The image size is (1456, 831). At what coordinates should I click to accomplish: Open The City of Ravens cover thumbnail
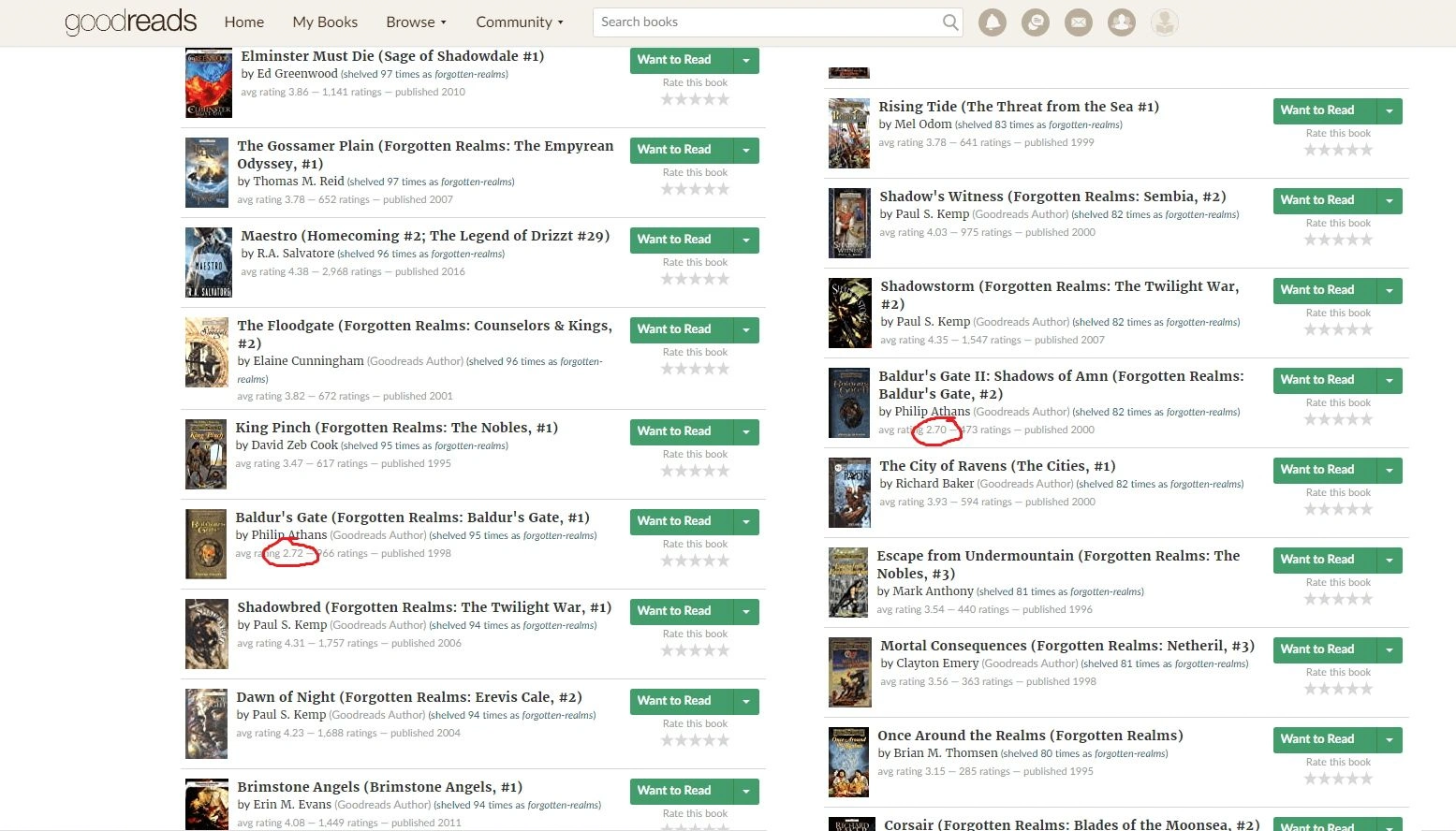pyautogui.click(x=850, y=494)
